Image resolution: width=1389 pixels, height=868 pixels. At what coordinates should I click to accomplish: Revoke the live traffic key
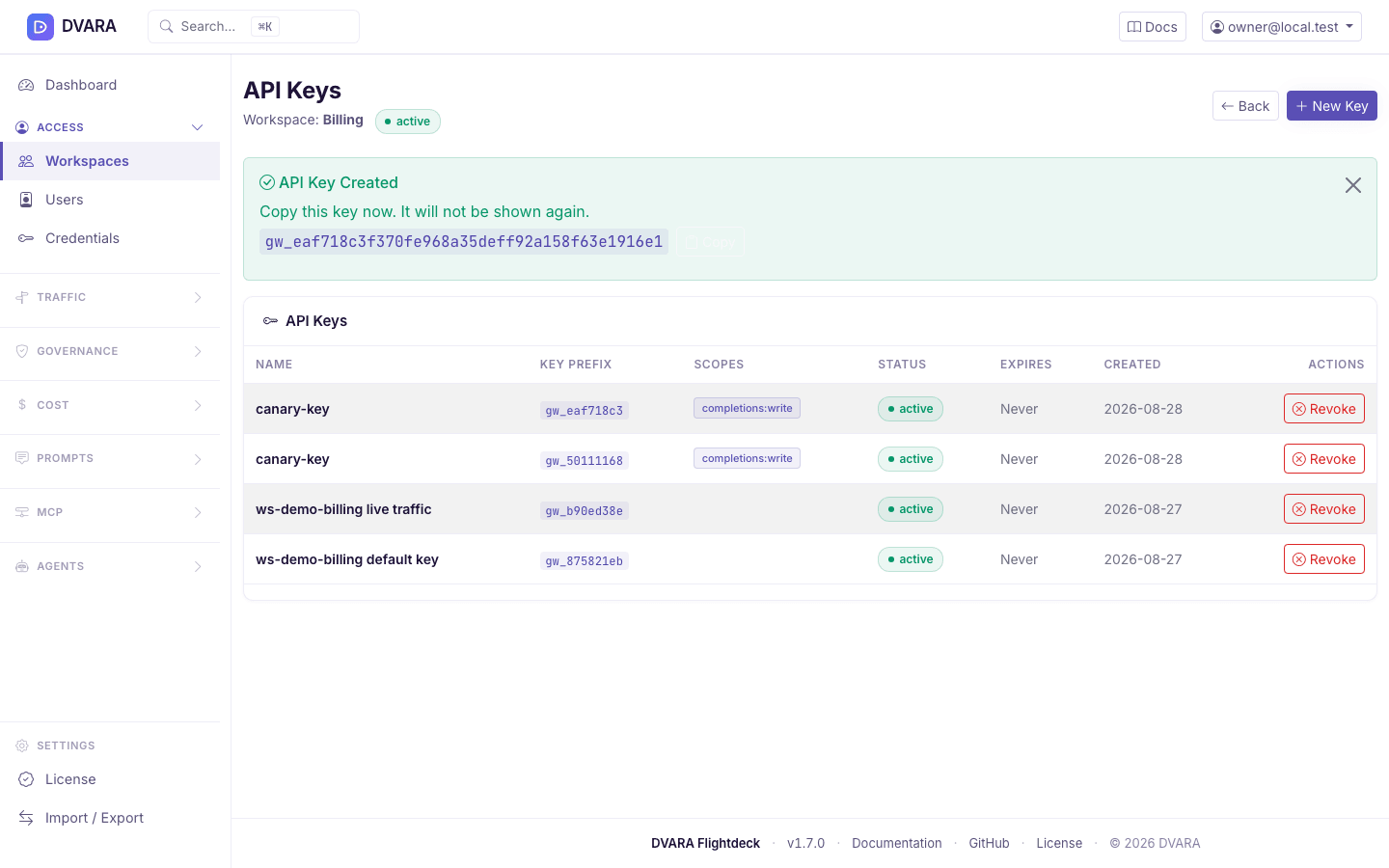1324,509
